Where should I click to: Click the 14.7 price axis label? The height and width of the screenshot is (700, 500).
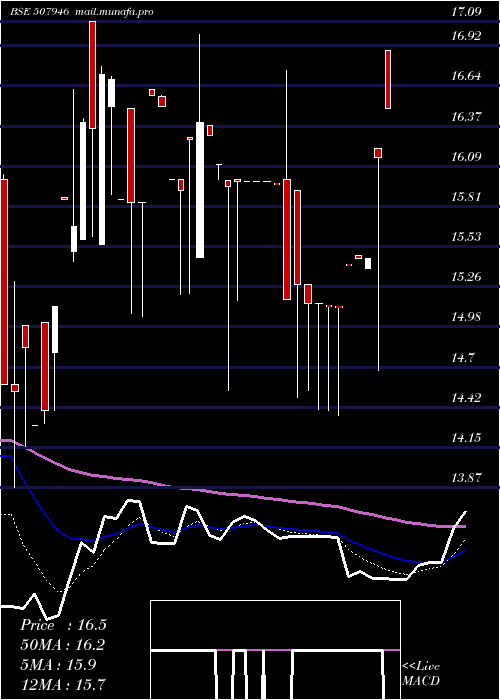click(462, 357)
